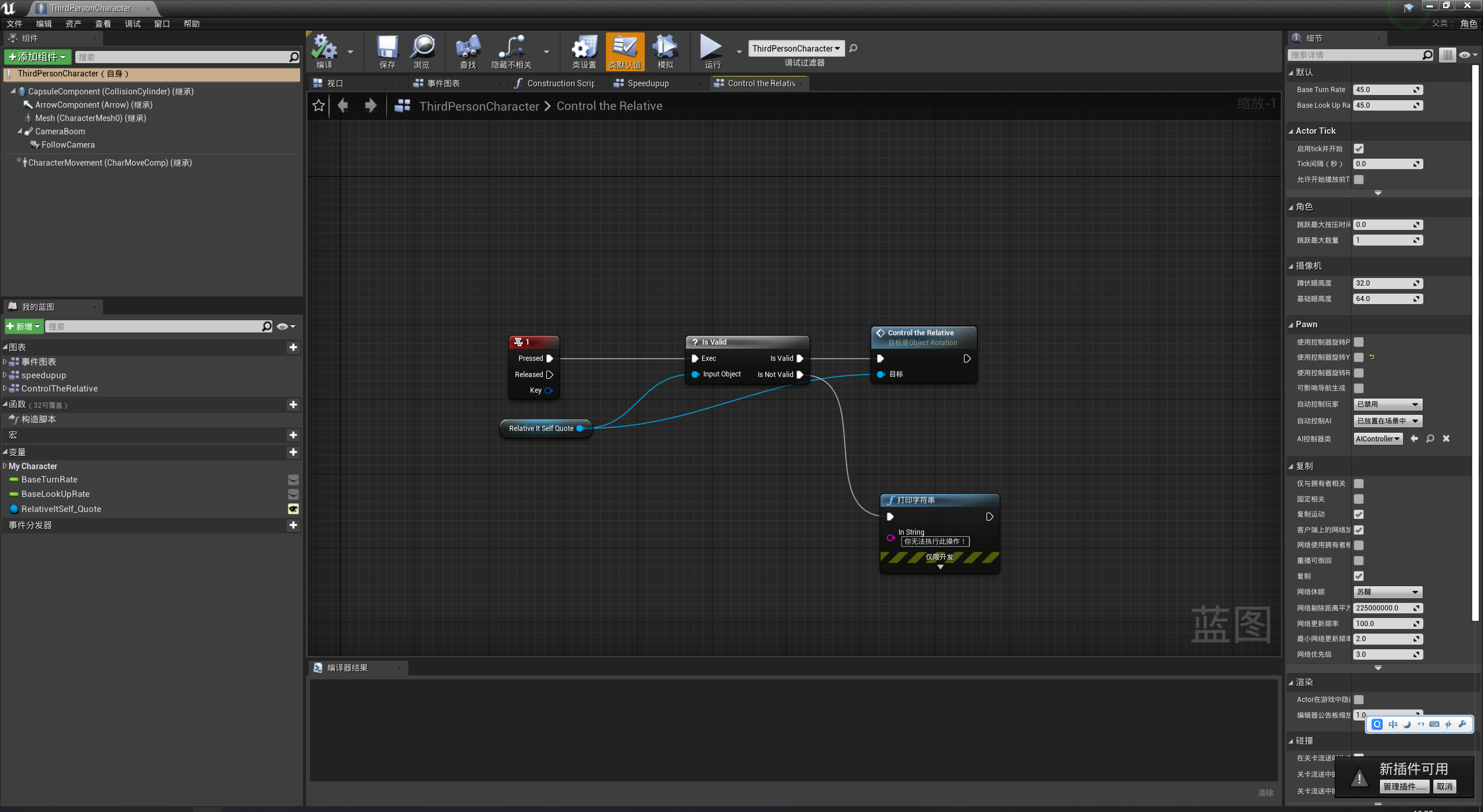Click the 添加组件 button
1483x812 pixels.
coord(36,57)
